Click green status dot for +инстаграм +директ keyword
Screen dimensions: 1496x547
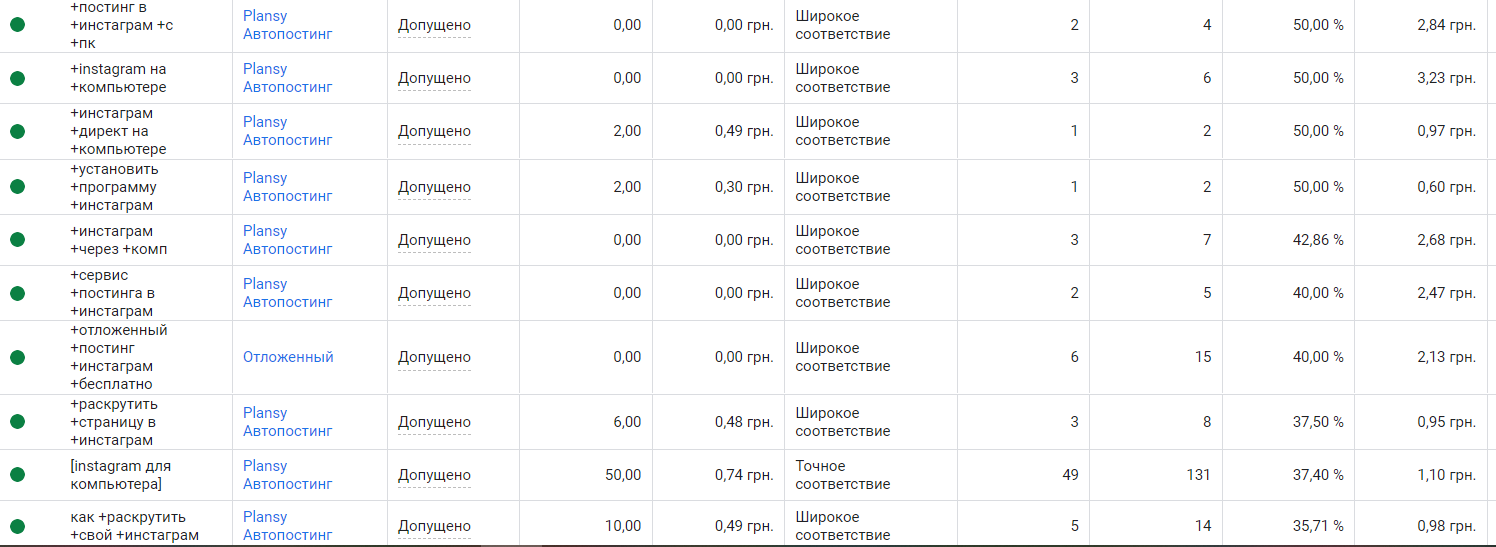point(17,131)
